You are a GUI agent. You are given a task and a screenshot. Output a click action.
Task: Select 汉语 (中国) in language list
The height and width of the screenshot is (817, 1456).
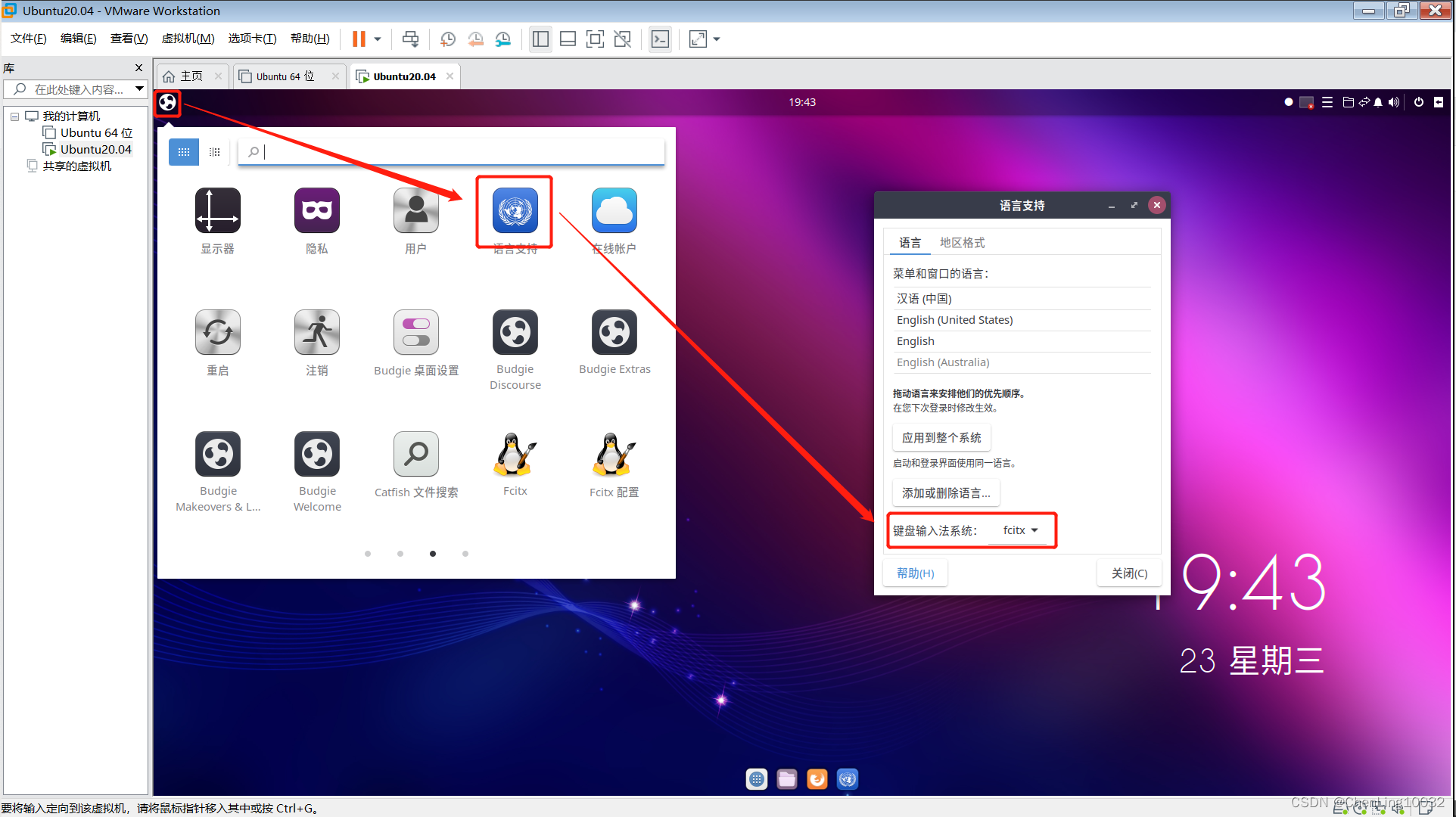[x=1022, y=299]
